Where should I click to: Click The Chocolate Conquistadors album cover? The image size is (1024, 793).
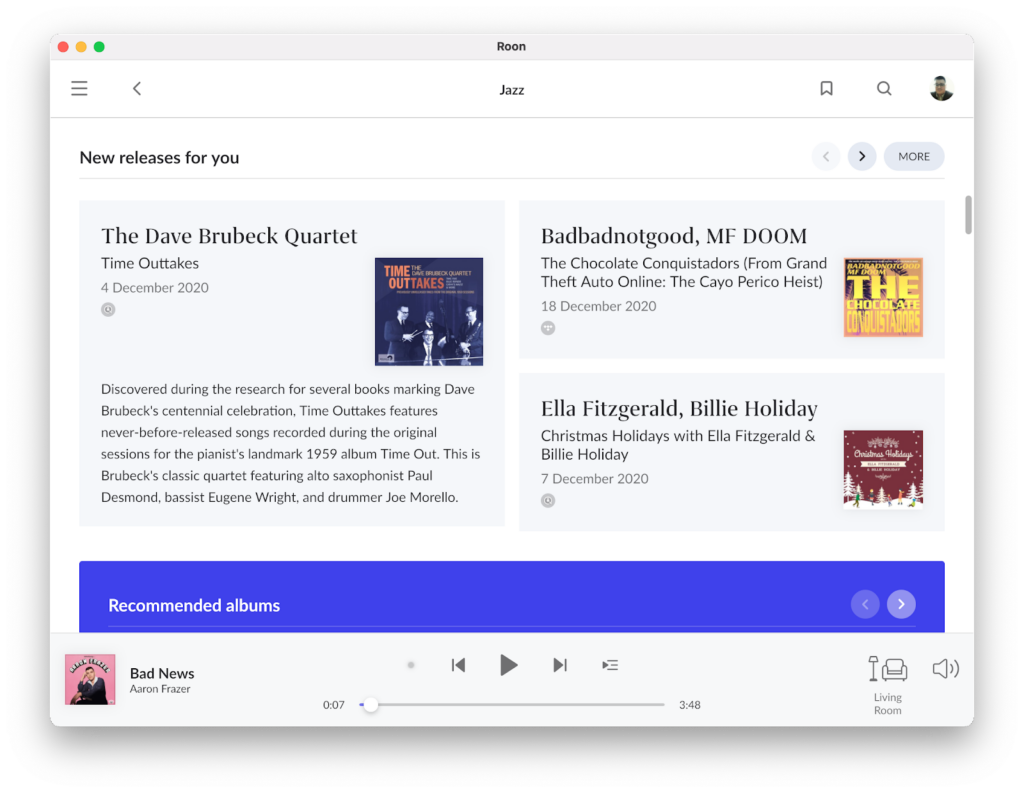(883, 297)
